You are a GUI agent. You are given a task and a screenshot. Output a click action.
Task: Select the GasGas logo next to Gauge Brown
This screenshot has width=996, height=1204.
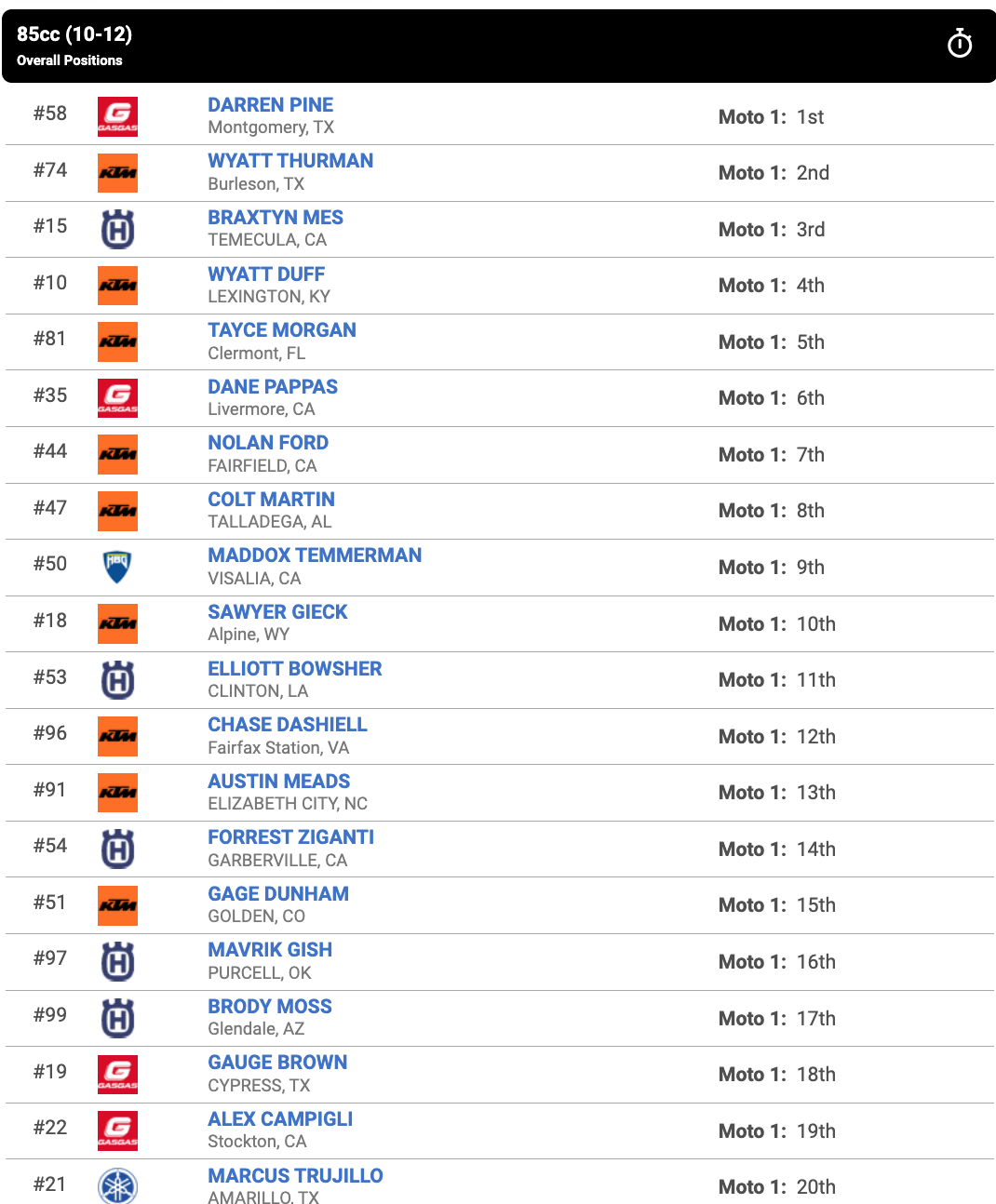point(116,1075)
